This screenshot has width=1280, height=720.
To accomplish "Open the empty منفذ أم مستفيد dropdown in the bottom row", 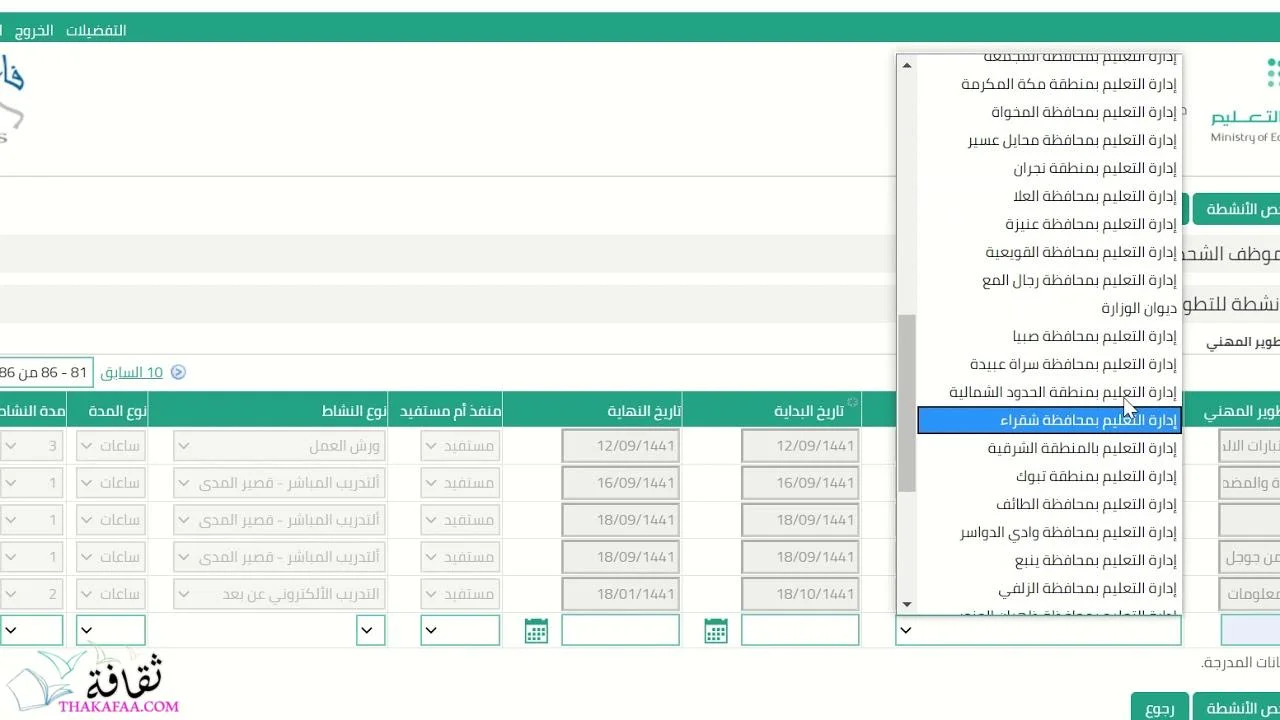I will coord(460,630).
